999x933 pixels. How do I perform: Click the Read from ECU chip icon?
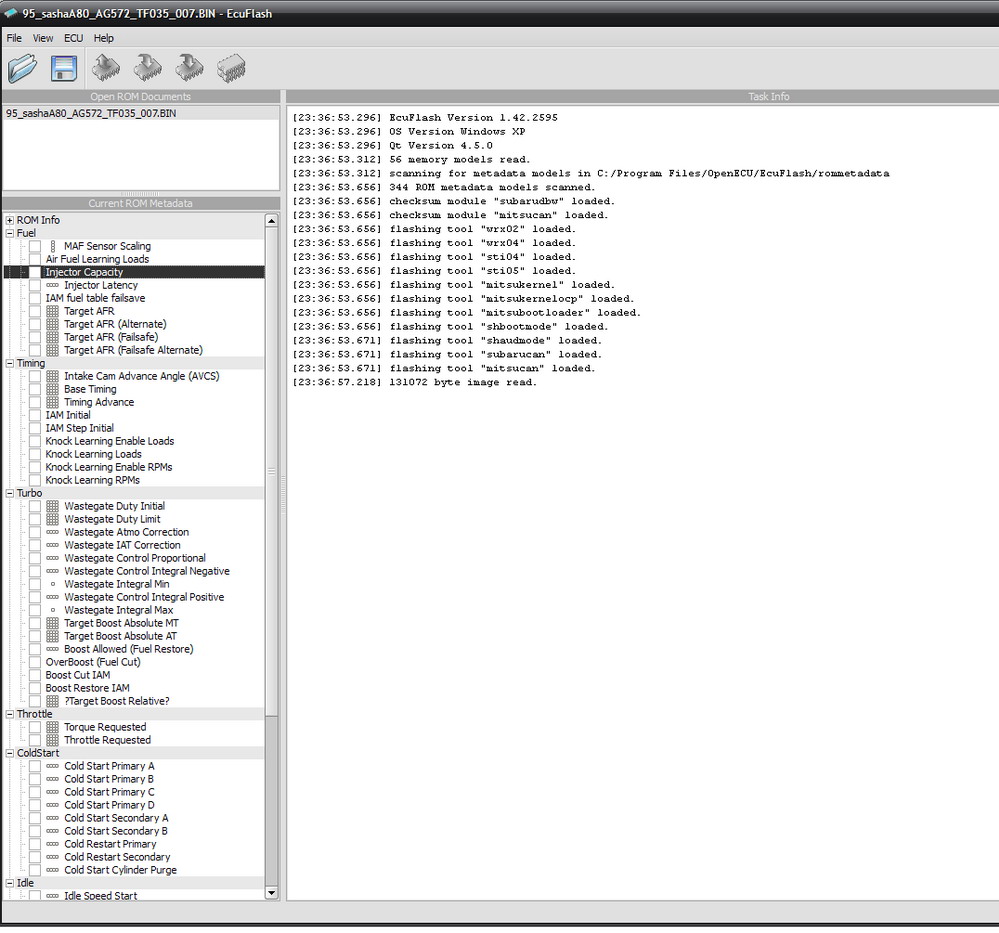[106, 68]
